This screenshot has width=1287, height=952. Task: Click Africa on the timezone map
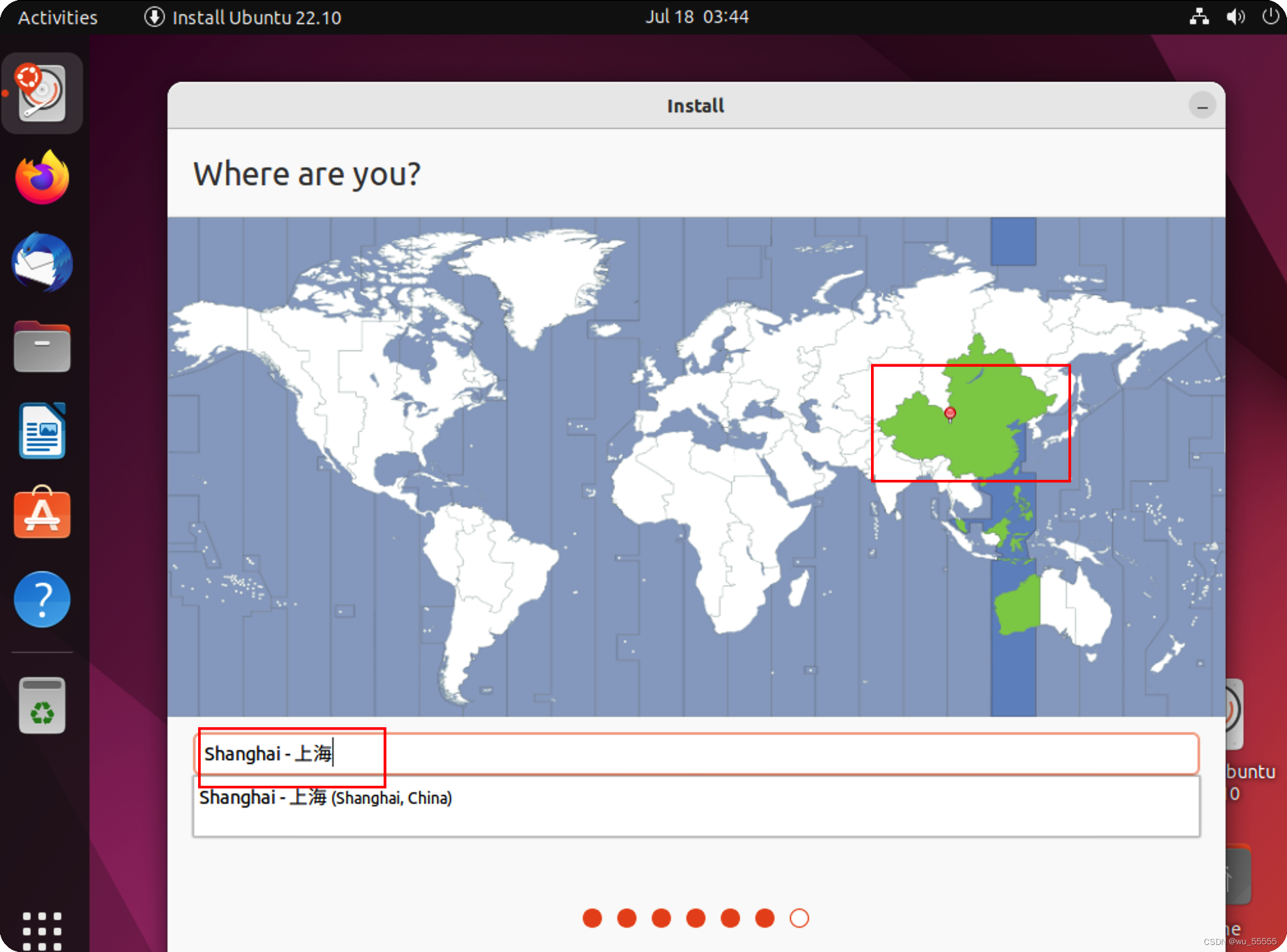709,518
